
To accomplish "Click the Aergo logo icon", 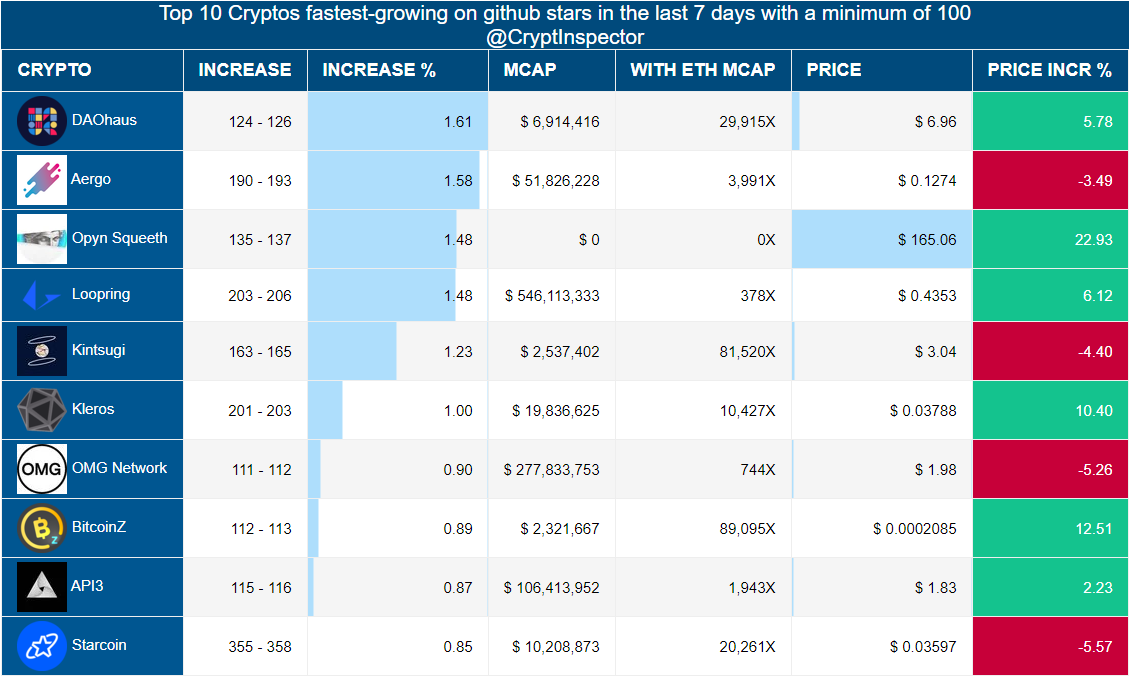I will pyautogui.click(x=42, y=180).
